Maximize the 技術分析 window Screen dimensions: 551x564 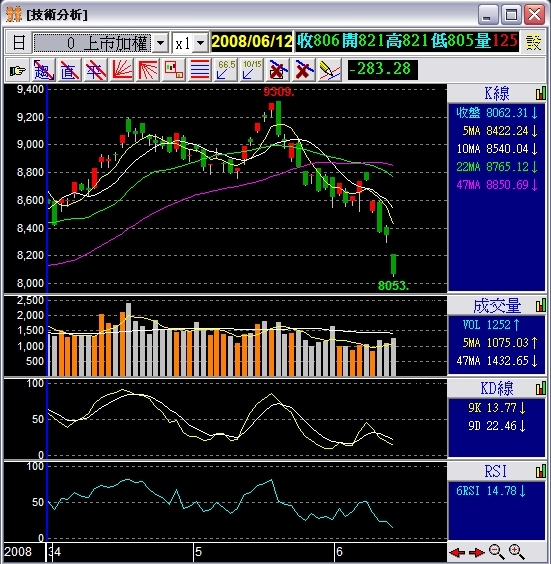click(511, 15)
